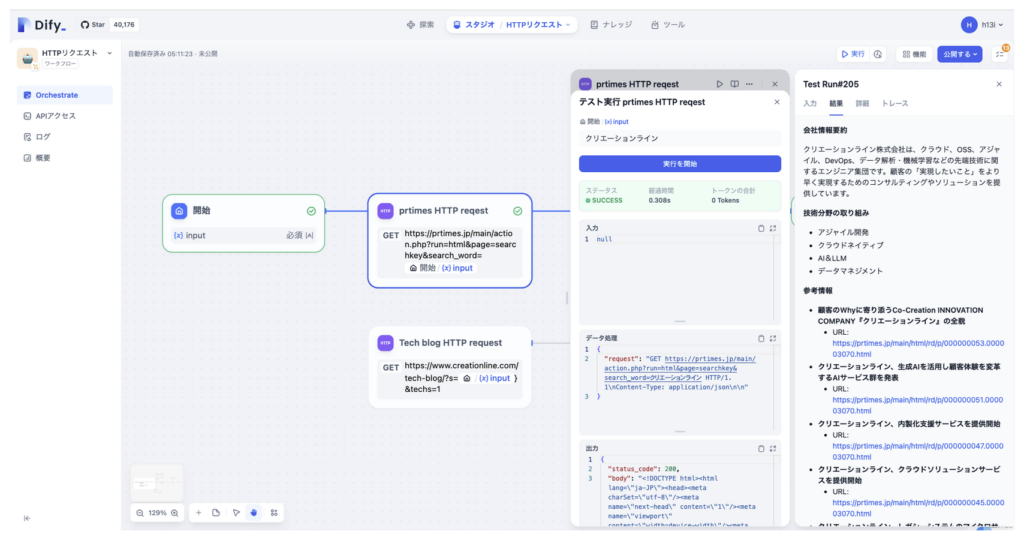Copy the データ処理 code block
This screenshot has width=1024, height=540.
[x=761, y=338]
